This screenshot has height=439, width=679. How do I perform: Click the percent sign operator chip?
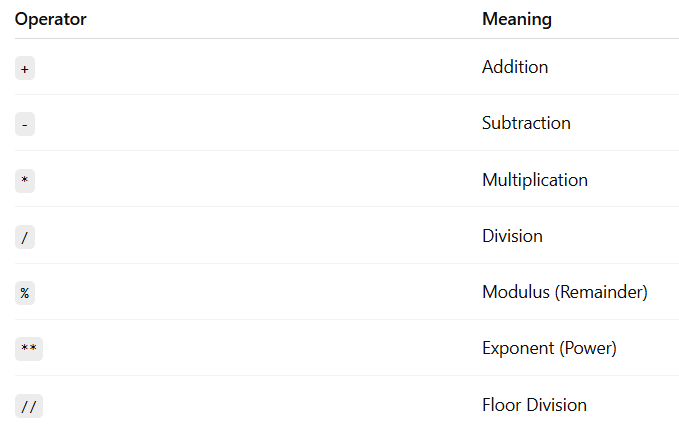tap(25, 293)
